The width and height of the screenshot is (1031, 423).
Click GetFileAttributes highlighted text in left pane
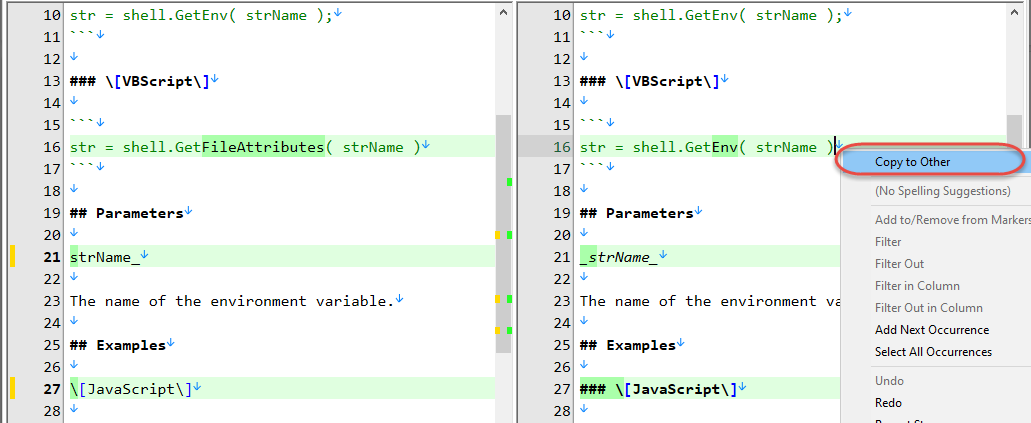pos(263,147)
